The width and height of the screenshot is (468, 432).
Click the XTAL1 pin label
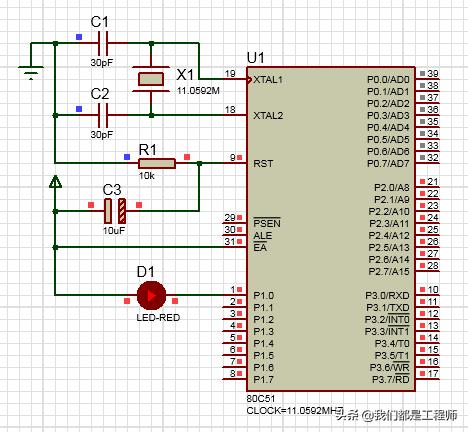coord(268,80)
